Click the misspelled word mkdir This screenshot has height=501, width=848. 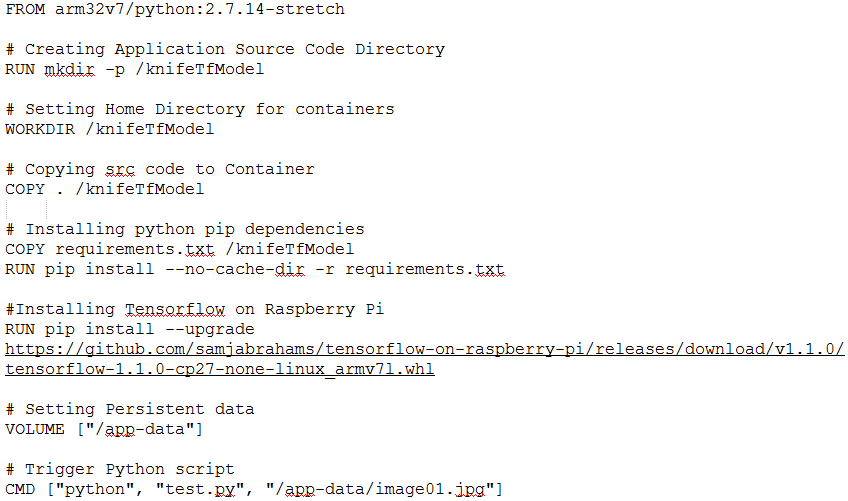pyautogui.click(x=69, y=69)
